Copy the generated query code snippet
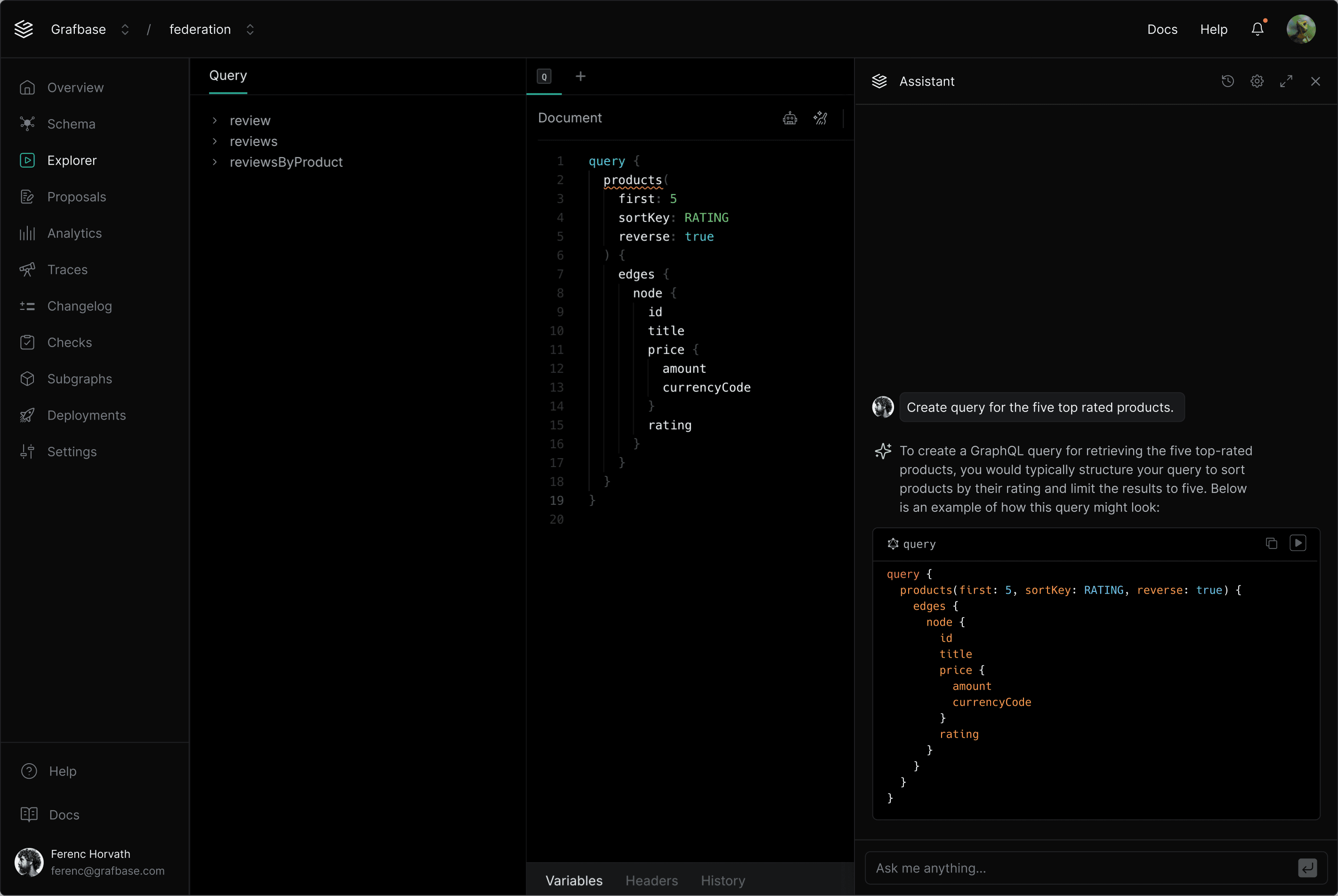Viewport: 1338px width, 896px height. pyautogui.click(x=1271, y=543)
